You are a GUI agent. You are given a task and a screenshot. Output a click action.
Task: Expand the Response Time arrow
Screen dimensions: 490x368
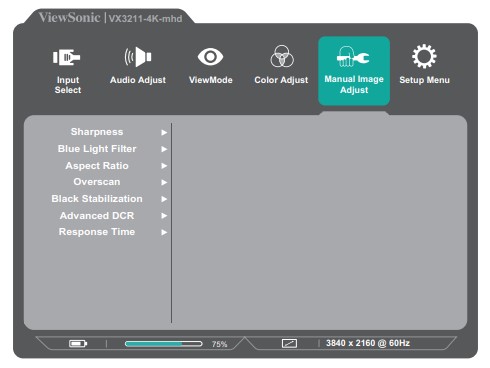coord(164,232)
